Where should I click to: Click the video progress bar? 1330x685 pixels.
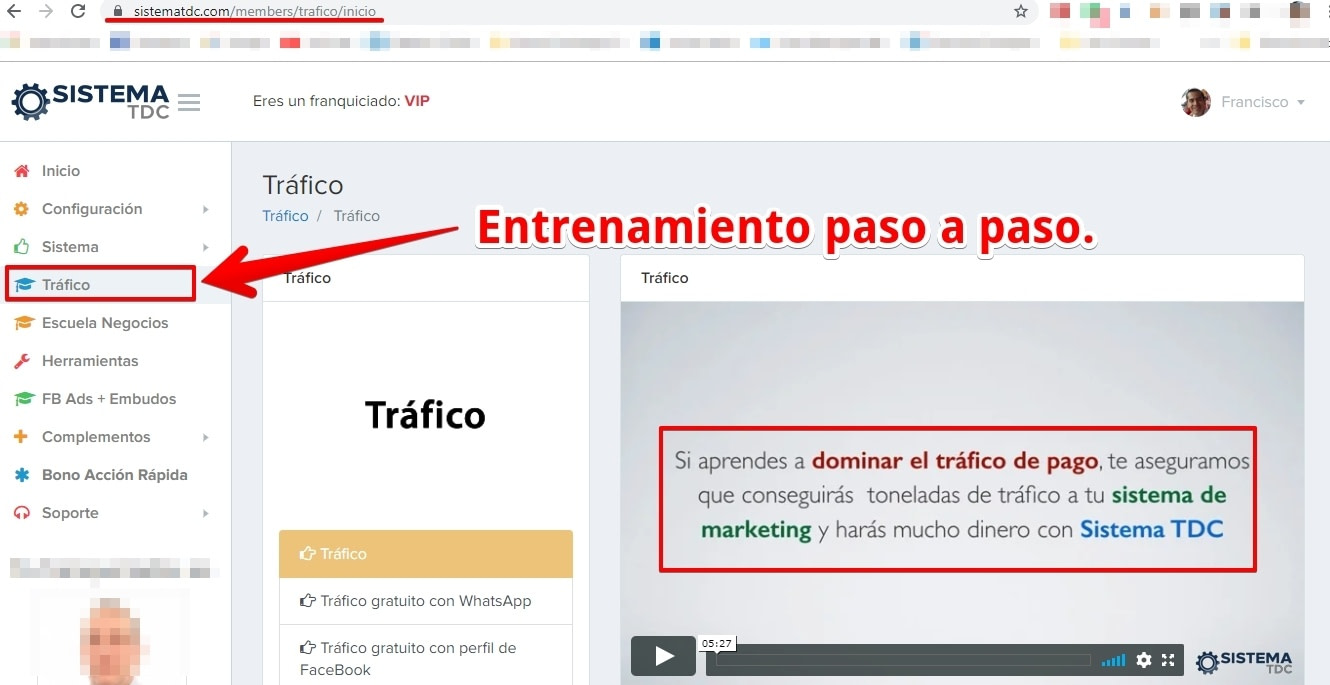coord(903,660)
